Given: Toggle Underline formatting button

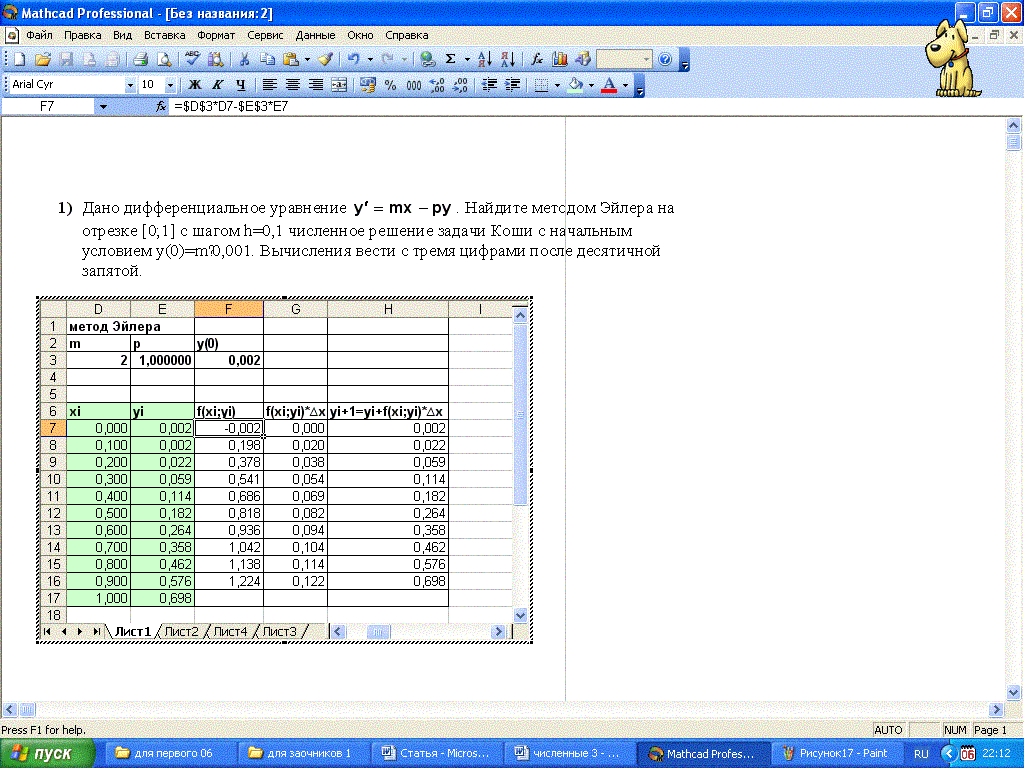Looking at the screenshot, I should pos(240,86).
